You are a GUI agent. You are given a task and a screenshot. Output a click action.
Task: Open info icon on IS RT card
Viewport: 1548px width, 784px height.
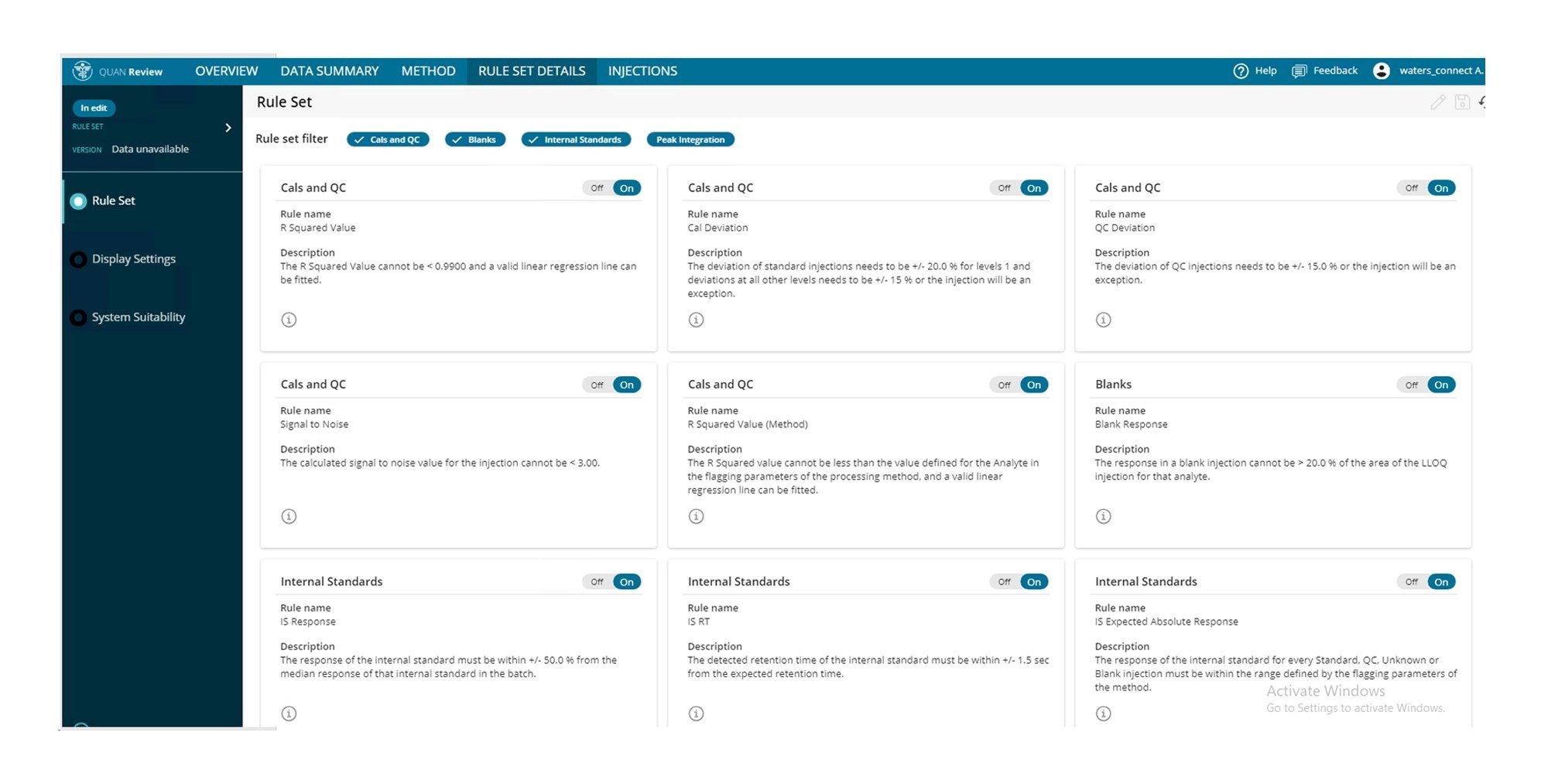(x=697, y=714)
